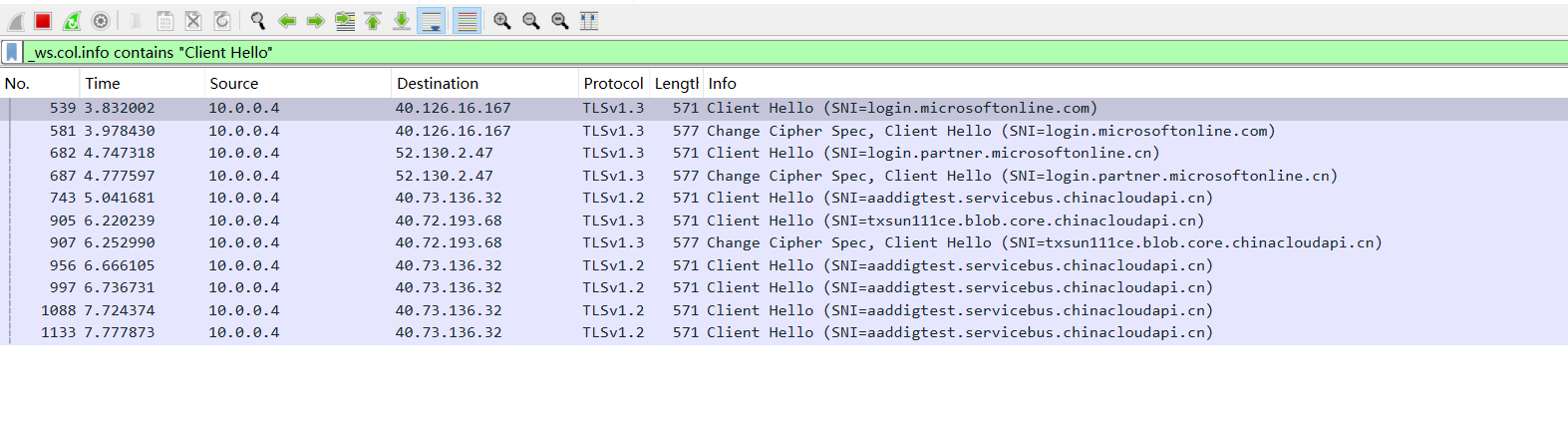Sort by the Source column header

pos(298,84)
